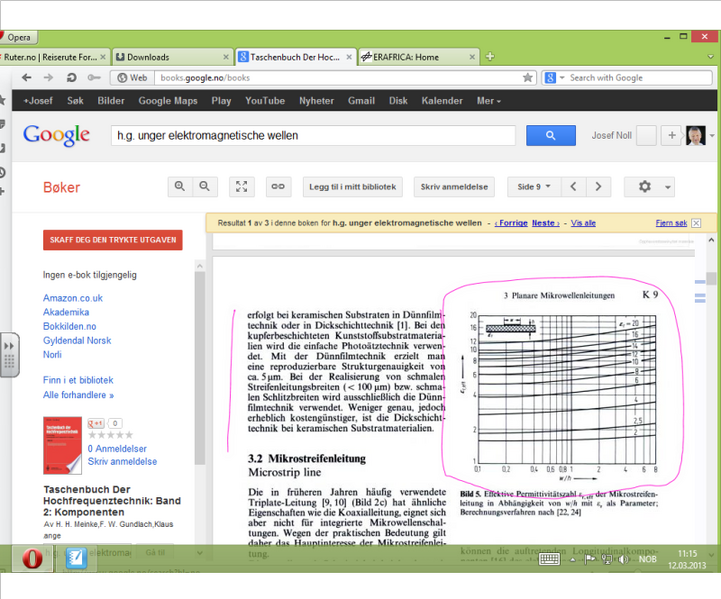Click the Google books search query field
The image size is (721, 599).
313,136
